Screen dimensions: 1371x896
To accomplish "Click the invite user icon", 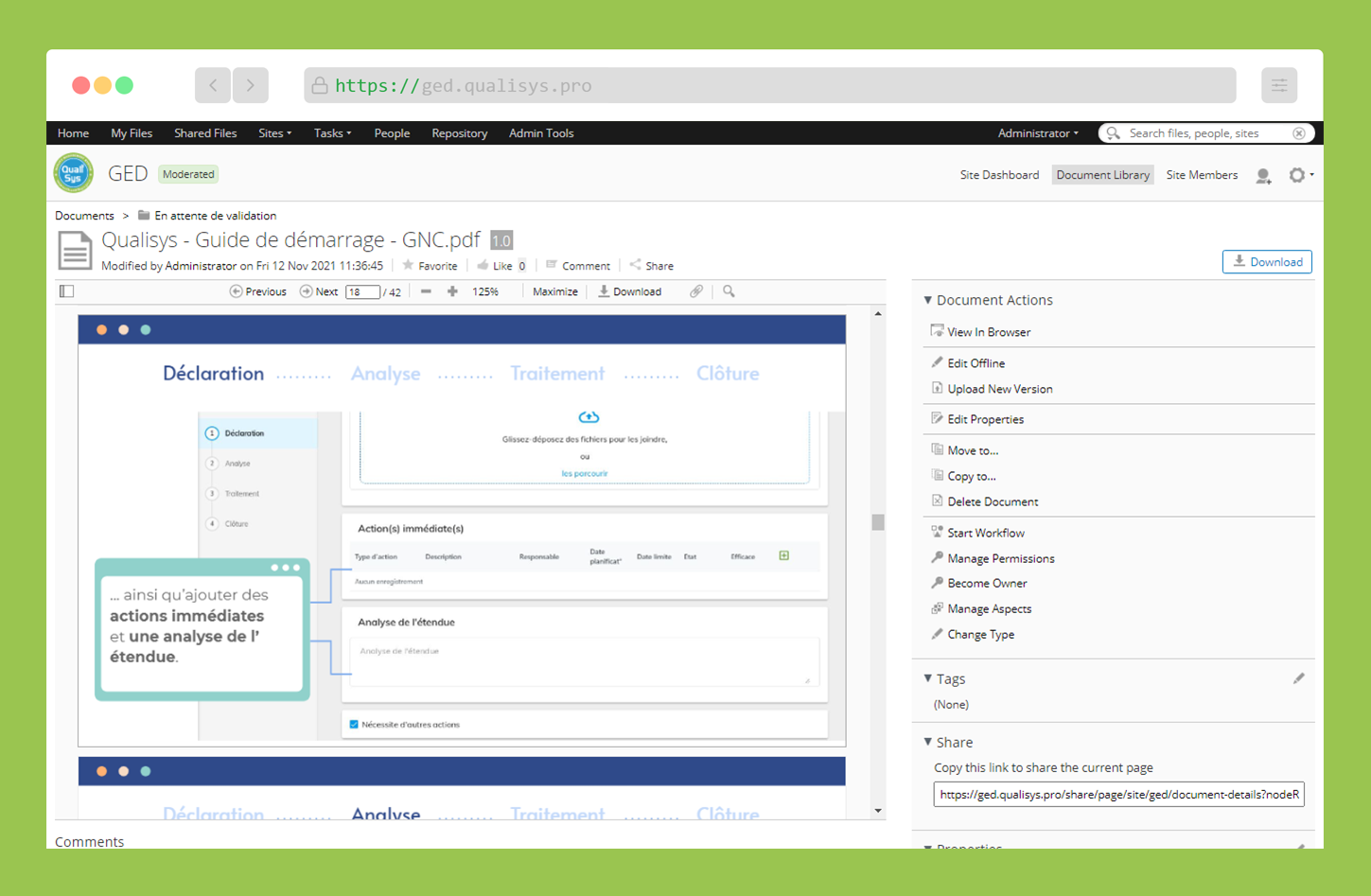I will tap(1263, 175).
